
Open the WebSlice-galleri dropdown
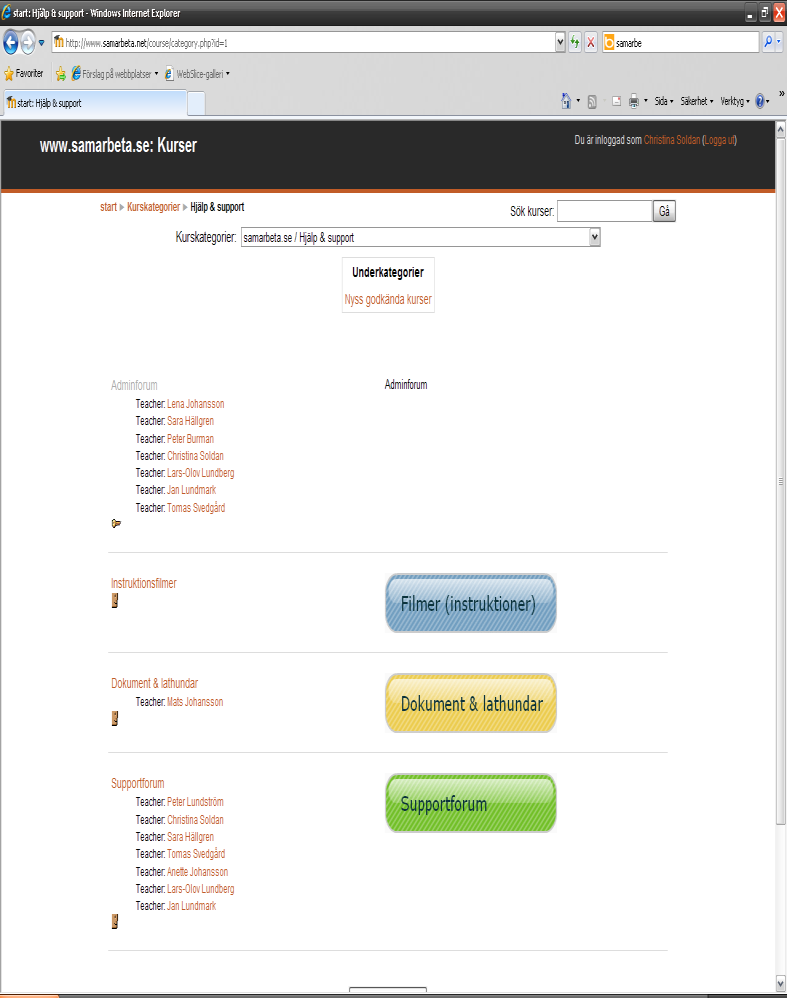click(x=197, y=74)
